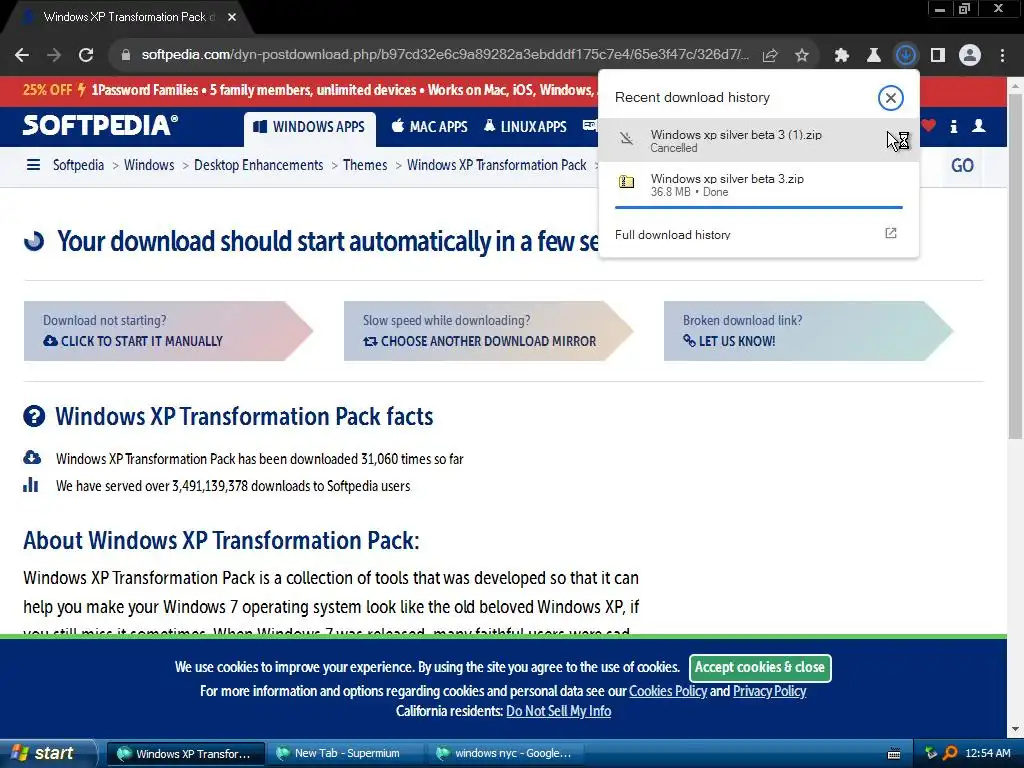1024x768 pixels.
Task: Click the GO search button
Action: pos(963,165)
